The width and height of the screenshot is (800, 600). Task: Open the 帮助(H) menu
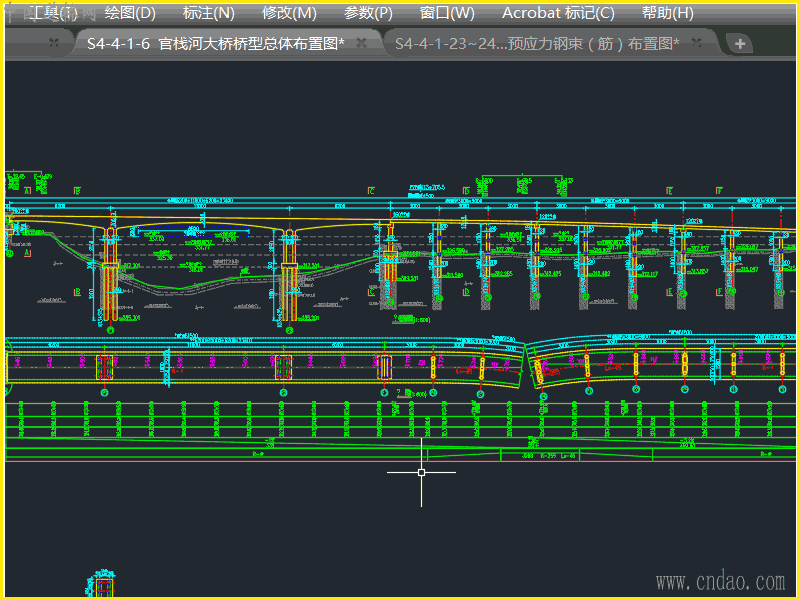(x=667, y=13)
